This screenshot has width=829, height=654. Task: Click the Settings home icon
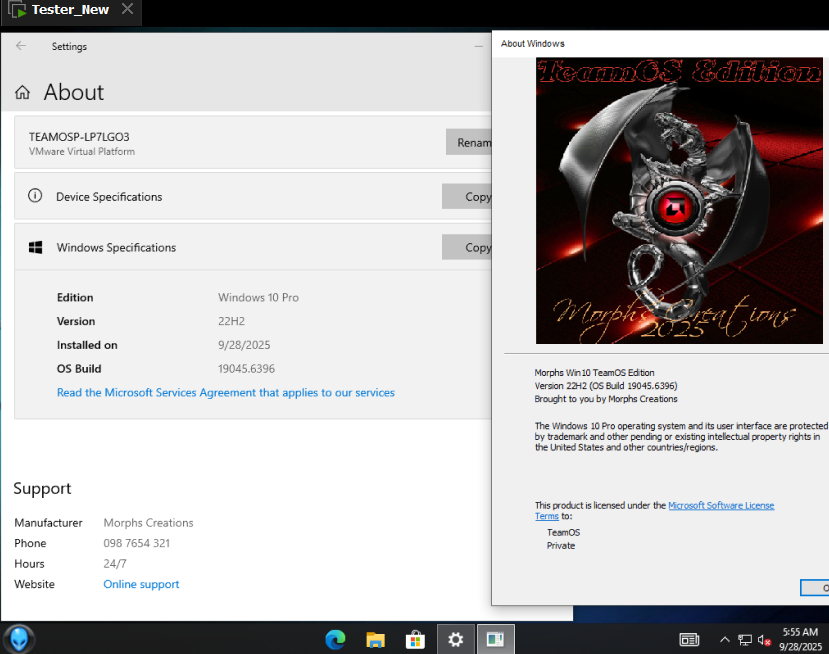tap(22, 93)
